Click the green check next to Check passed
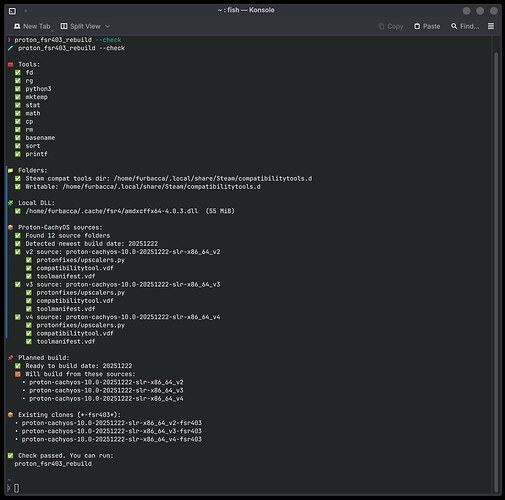This screenshot has height=500, width=505. tap(11, 455)
